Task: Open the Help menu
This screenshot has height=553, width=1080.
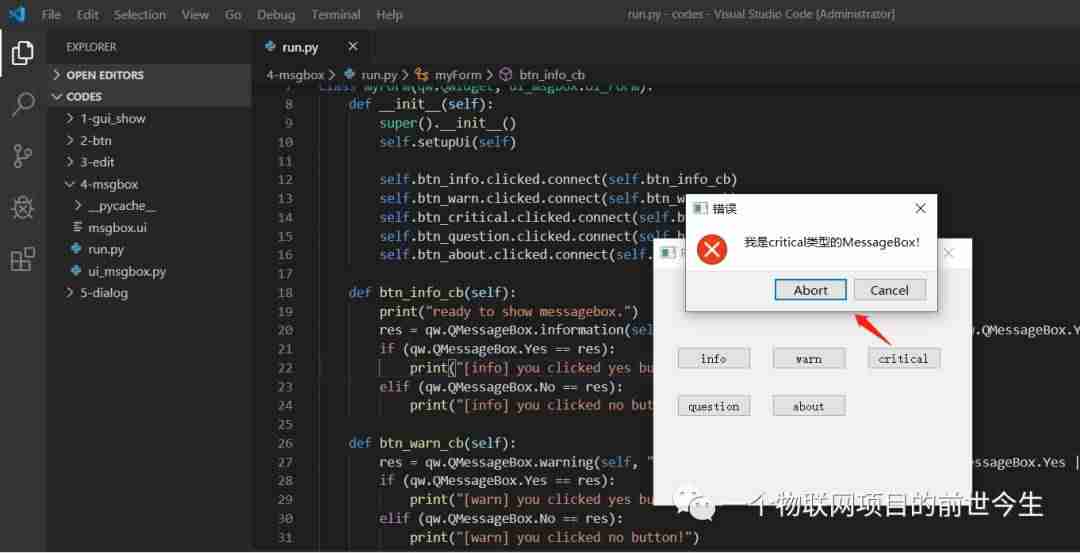Action: tap(389, 14)
